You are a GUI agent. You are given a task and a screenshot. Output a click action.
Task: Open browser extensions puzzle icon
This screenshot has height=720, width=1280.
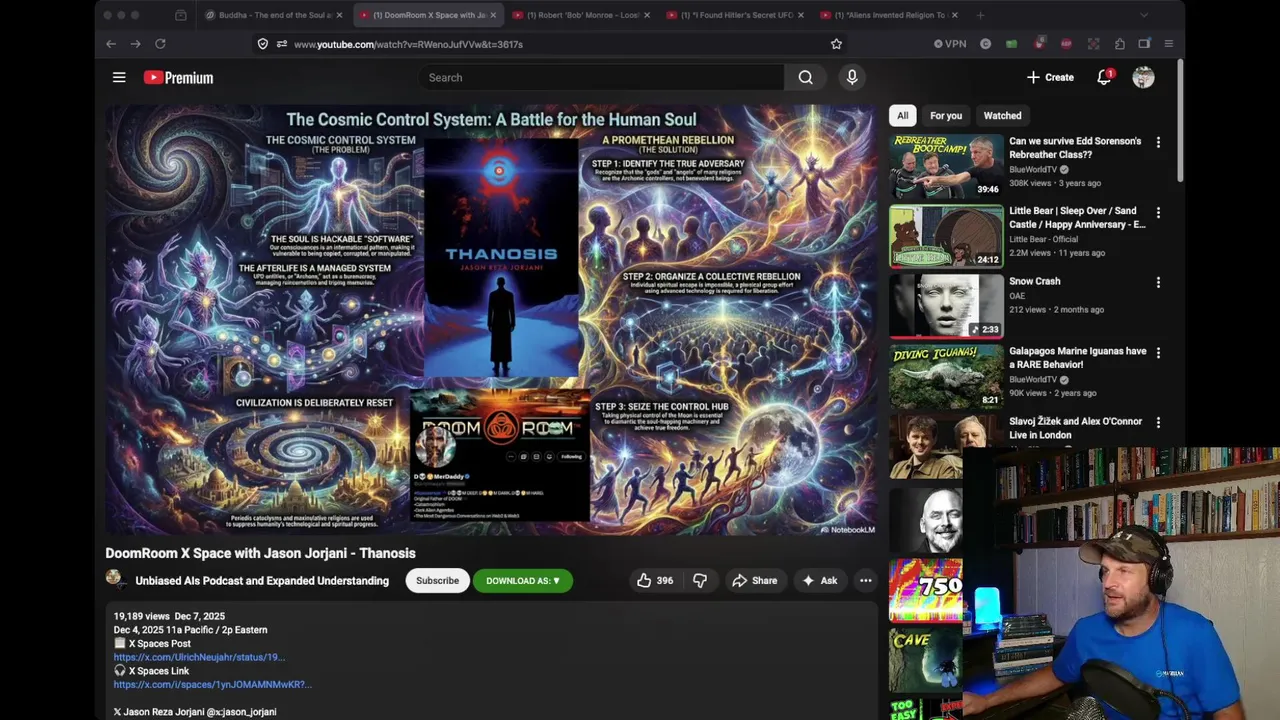(1119, 44)
